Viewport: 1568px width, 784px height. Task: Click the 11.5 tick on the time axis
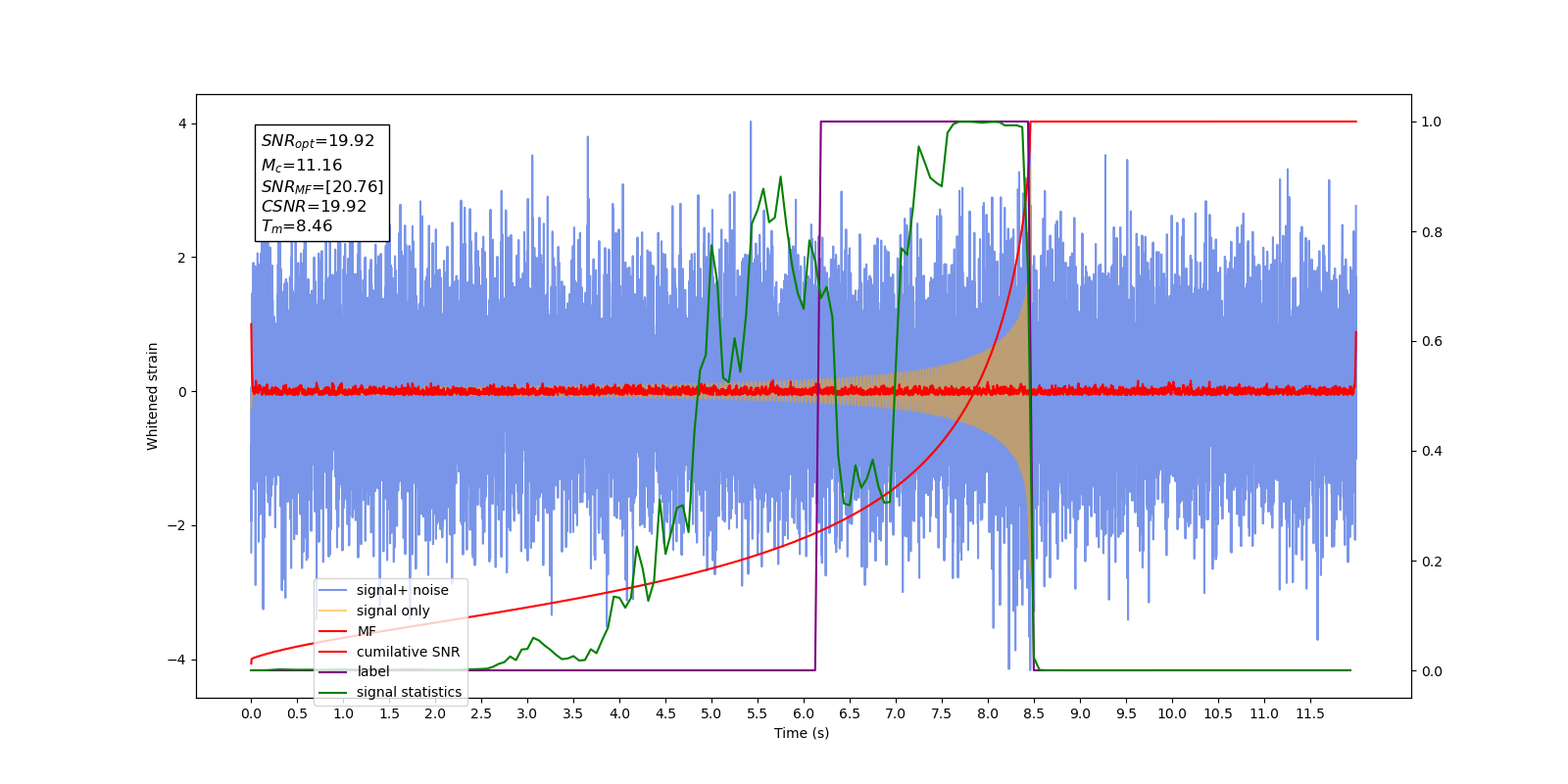1310,713
